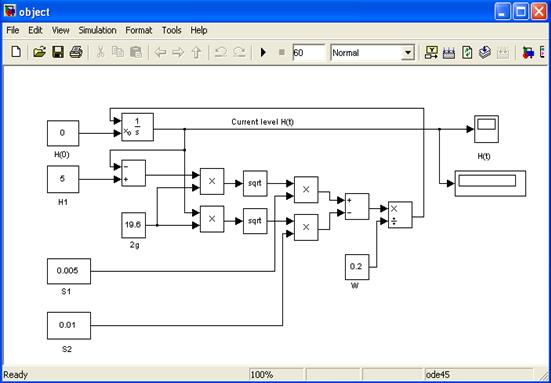Open the Help menu
Viewport: 551px width, 383px height.
pyautogui.click(x=199, y=30)
